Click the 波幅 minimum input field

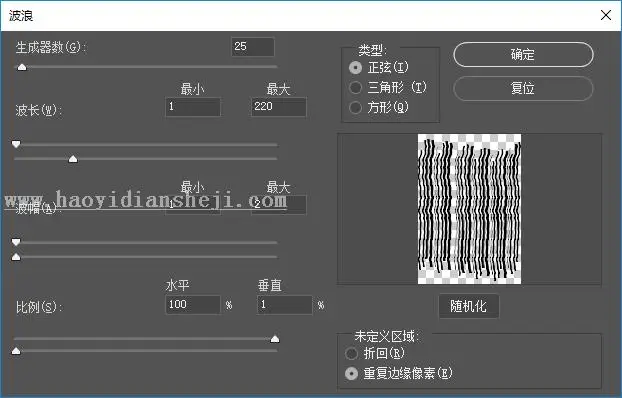click(x=193, y=205)
